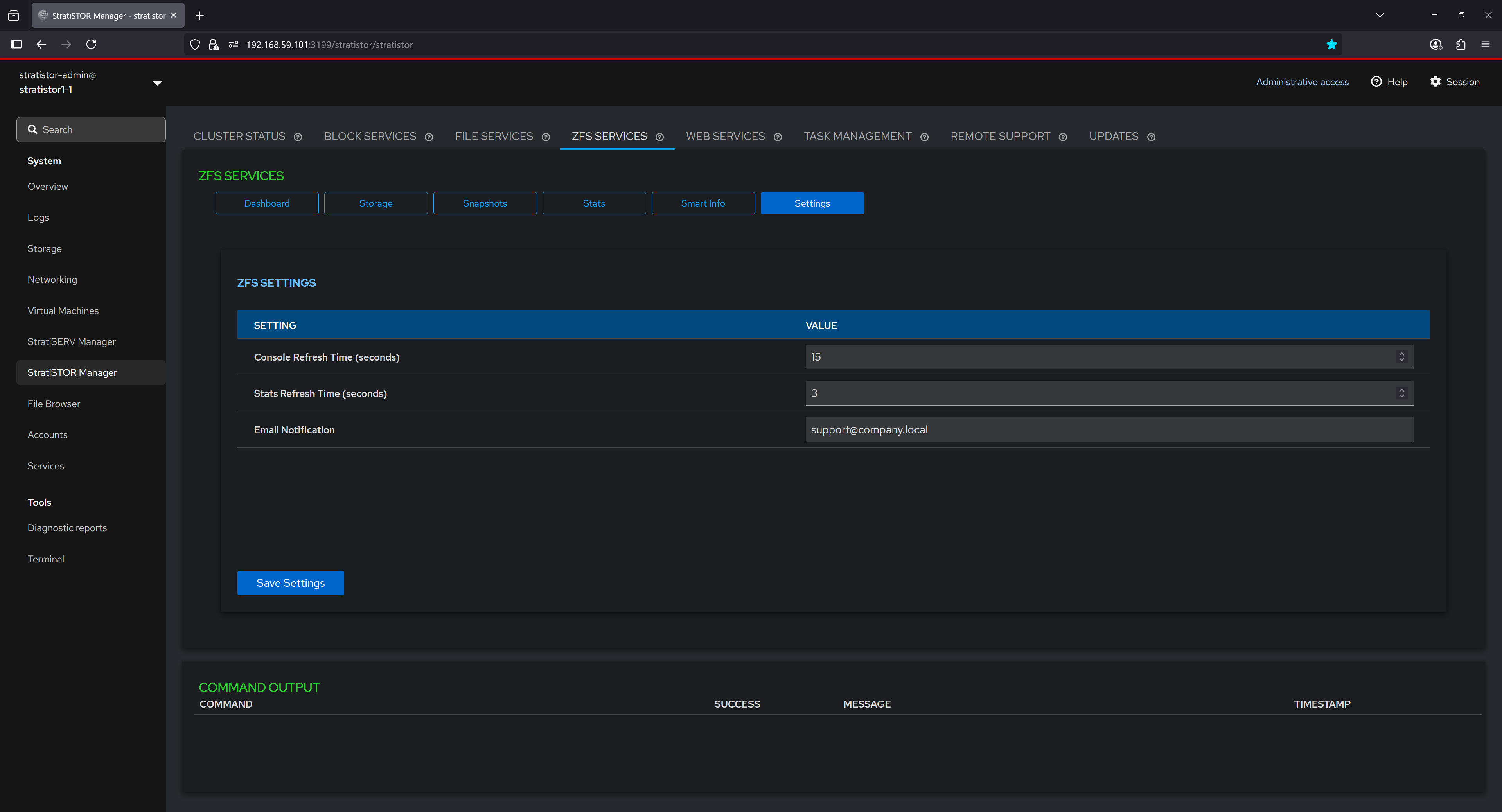1502x812 pixels.
Task: Switch to WEB SERVICES tab
Action: [x=725, y=136]
